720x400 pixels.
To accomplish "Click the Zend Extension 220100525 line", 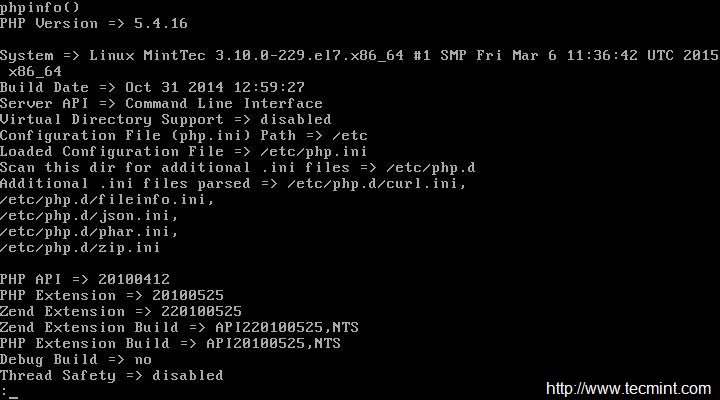I will pos(121,311).
